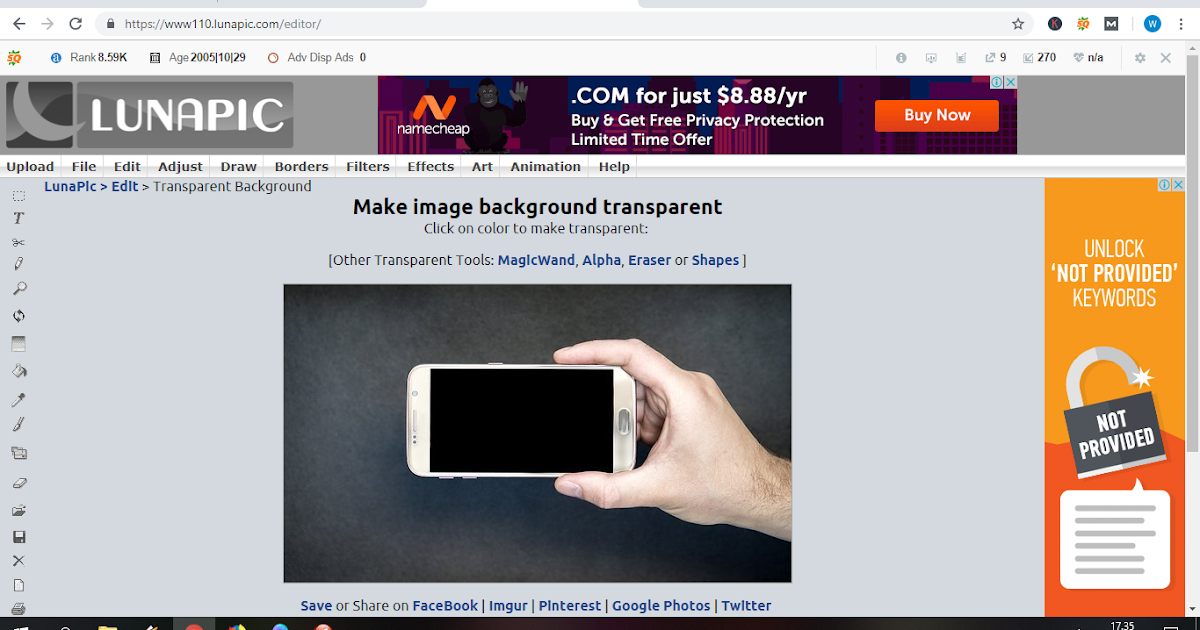The height and width of the screenshot is (630, 1200).
Task: Bookmark the page via the star icon
Action: (1017, 23)
